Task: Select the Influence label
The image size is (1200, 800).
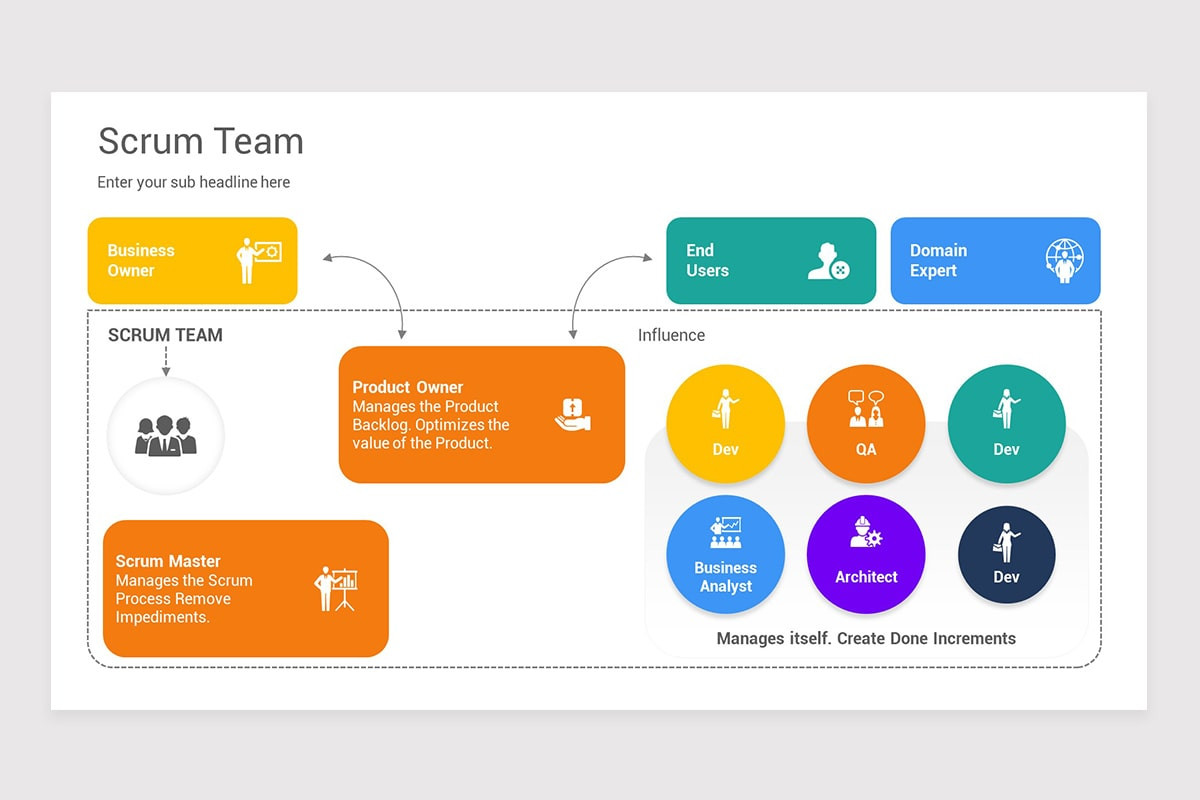Action: [671, 335]
